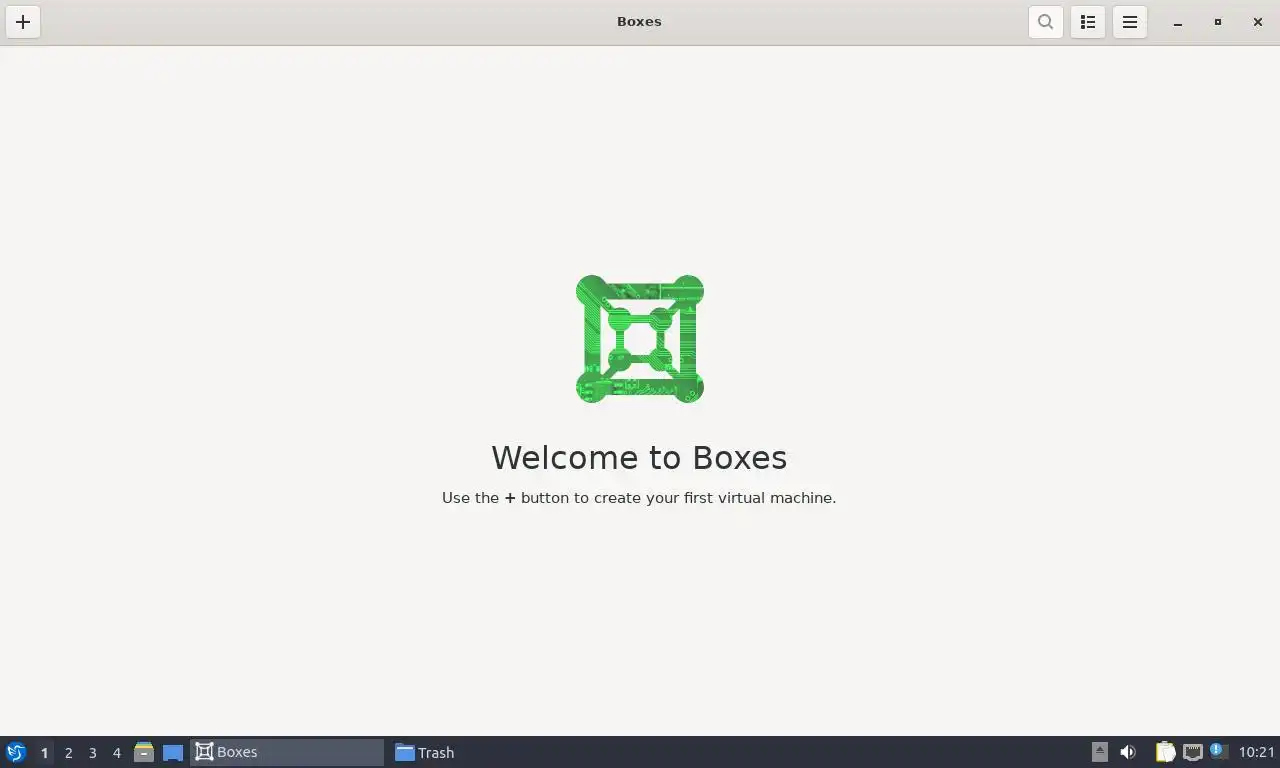Click the green Boxes logo
The height and width of the screenshot is (768, 1280).
640,339
